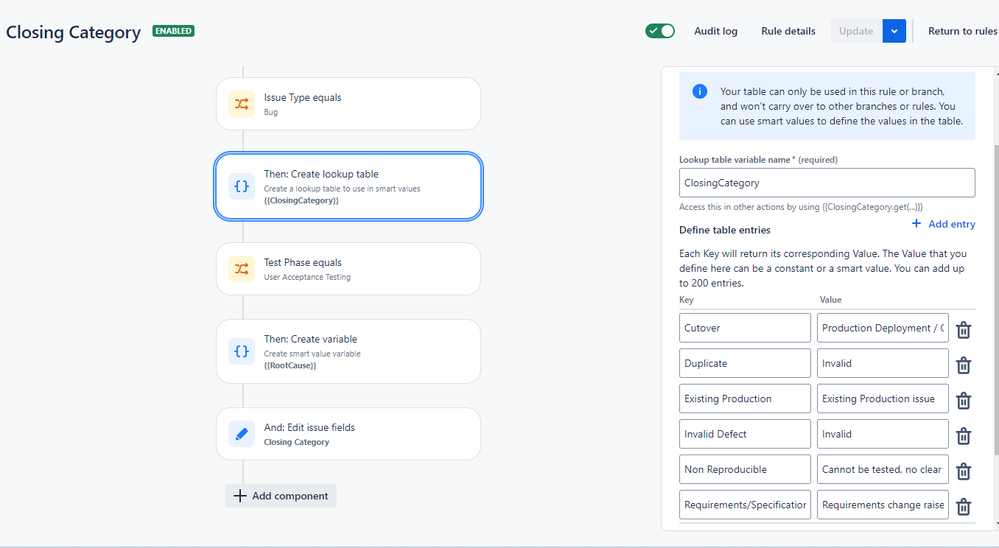Toggle the rule enabled switch off
Image resolution: width=999 pixels, height=548 pixels.
tap(660, 31)
